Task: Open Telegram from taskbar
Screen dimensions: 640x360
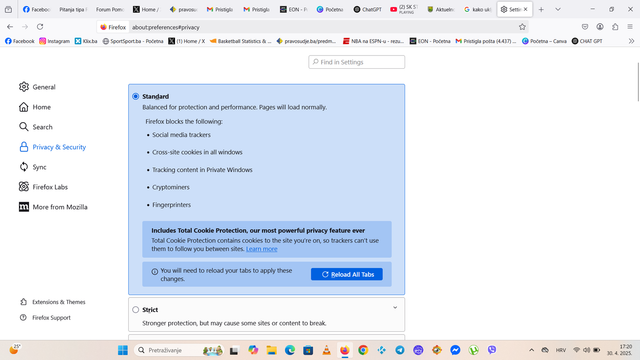Action: (400, 350)
